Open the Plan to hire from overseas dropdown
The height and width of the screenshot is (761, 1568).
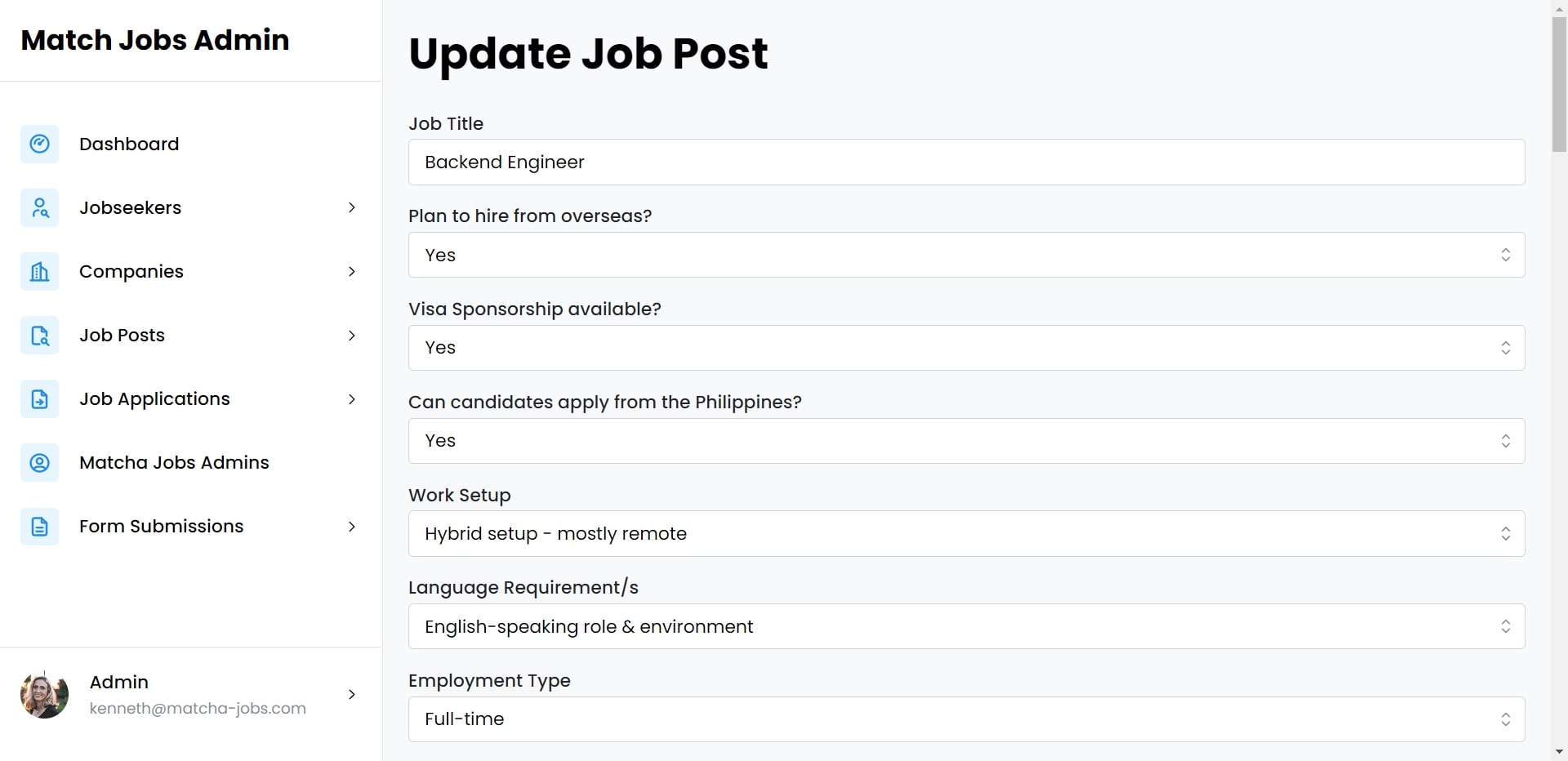coord(966,255)
